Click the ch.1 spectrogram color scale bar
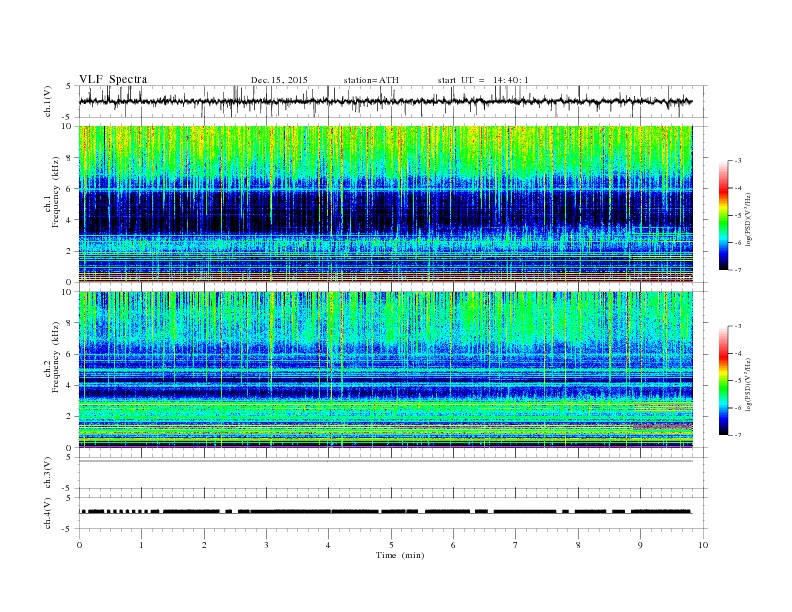This screenshot has height=612, width=792. point(723,215)
